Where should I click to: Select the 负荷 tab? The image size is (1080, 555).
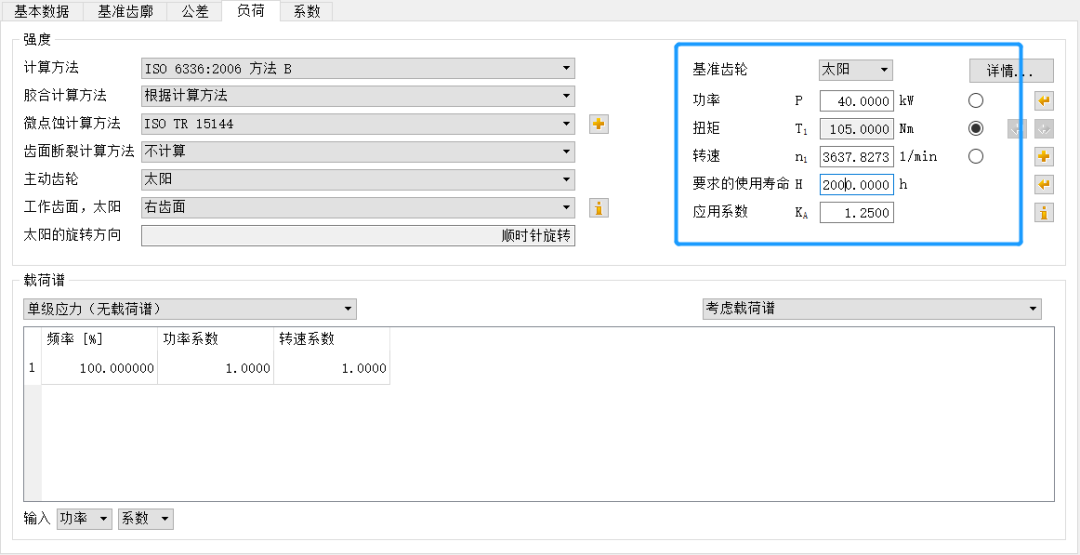pos(251,10)
